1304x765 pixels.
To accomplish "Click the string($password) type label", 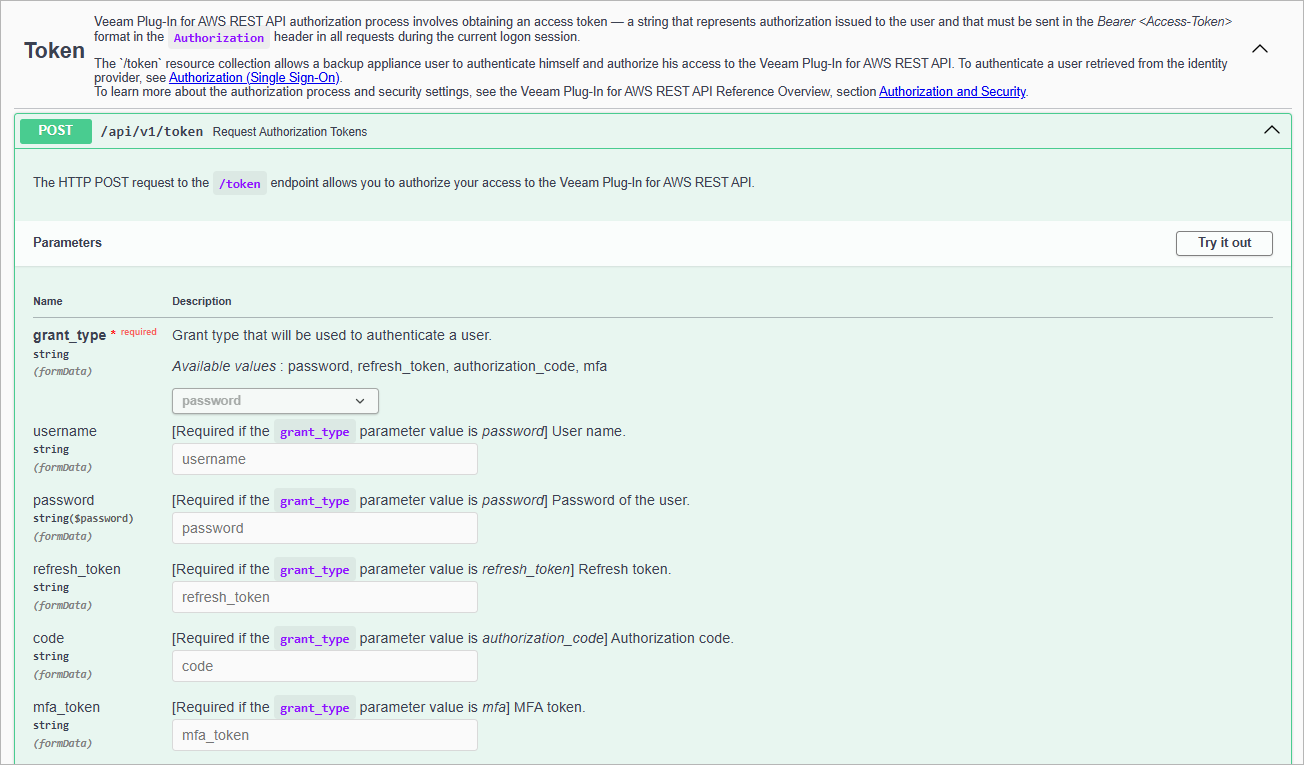I will click(83, 518).
